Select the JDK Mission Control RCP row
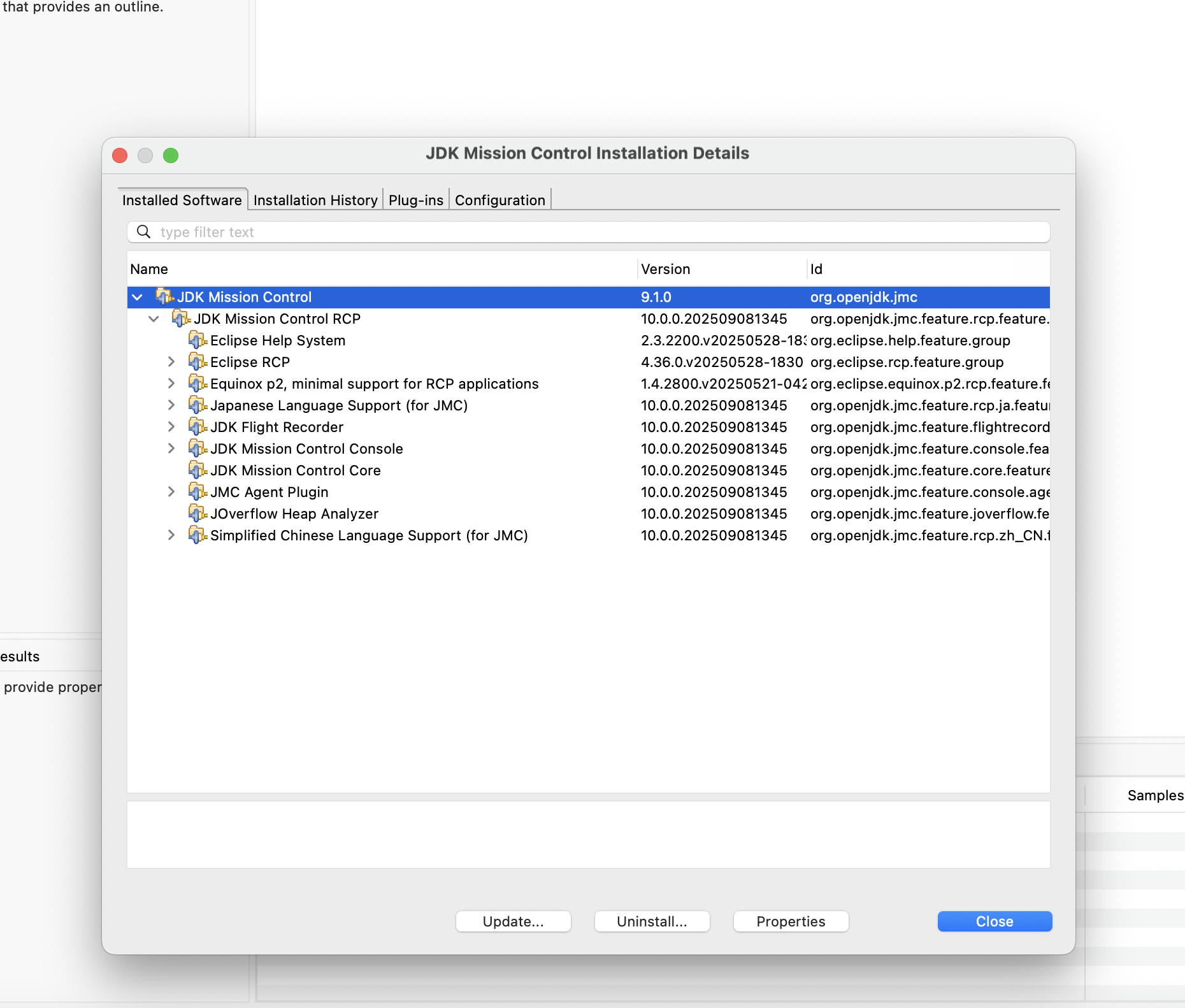The height and width of the screenshot is (1008, 1185). (589, 319)
